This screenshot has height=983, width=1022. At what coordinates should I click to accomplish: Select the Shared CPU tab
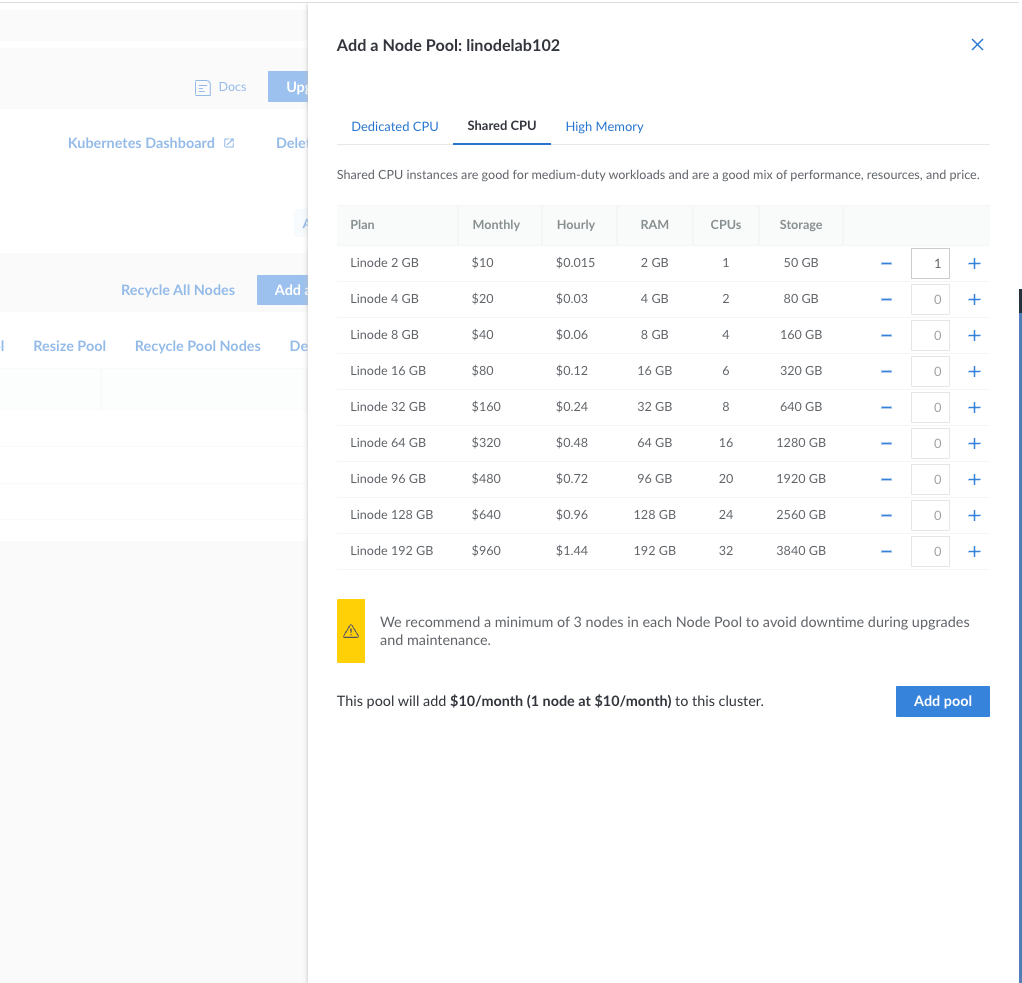502,125
